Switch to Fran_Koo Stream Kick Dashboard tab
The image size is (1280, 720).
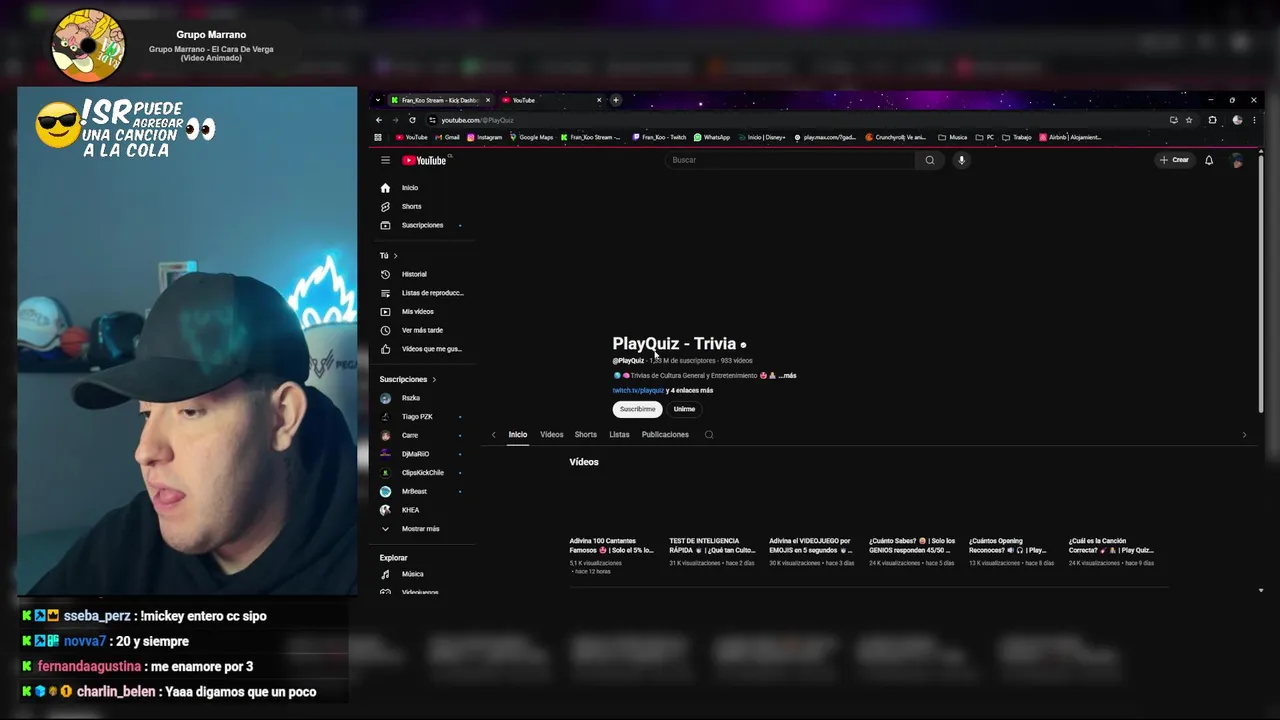coord(440,100)
